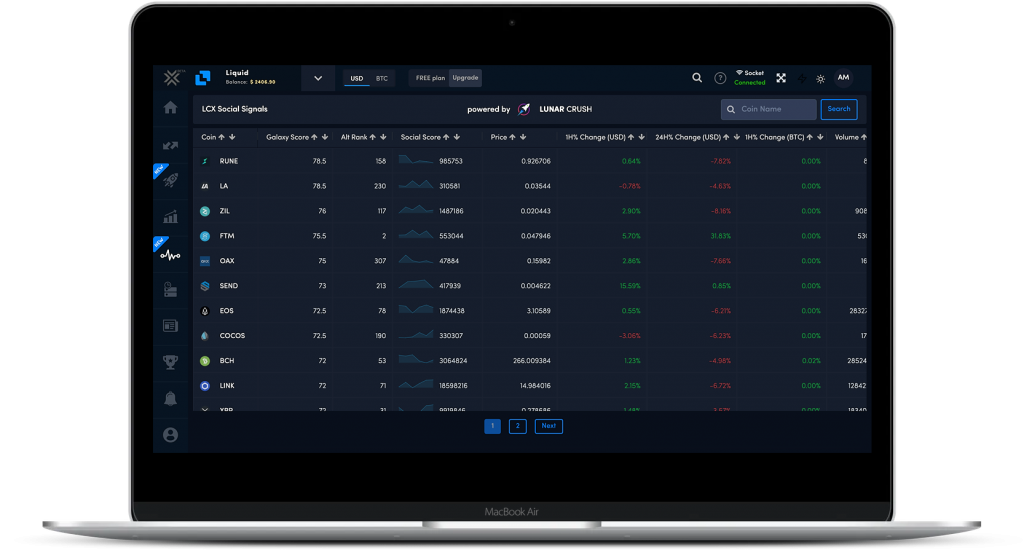Image resolution: width=1024 pixels, height=550 pixels.
Task: Sort Coin column ascending with the up arrow
Action: click(x=222, y=137)
